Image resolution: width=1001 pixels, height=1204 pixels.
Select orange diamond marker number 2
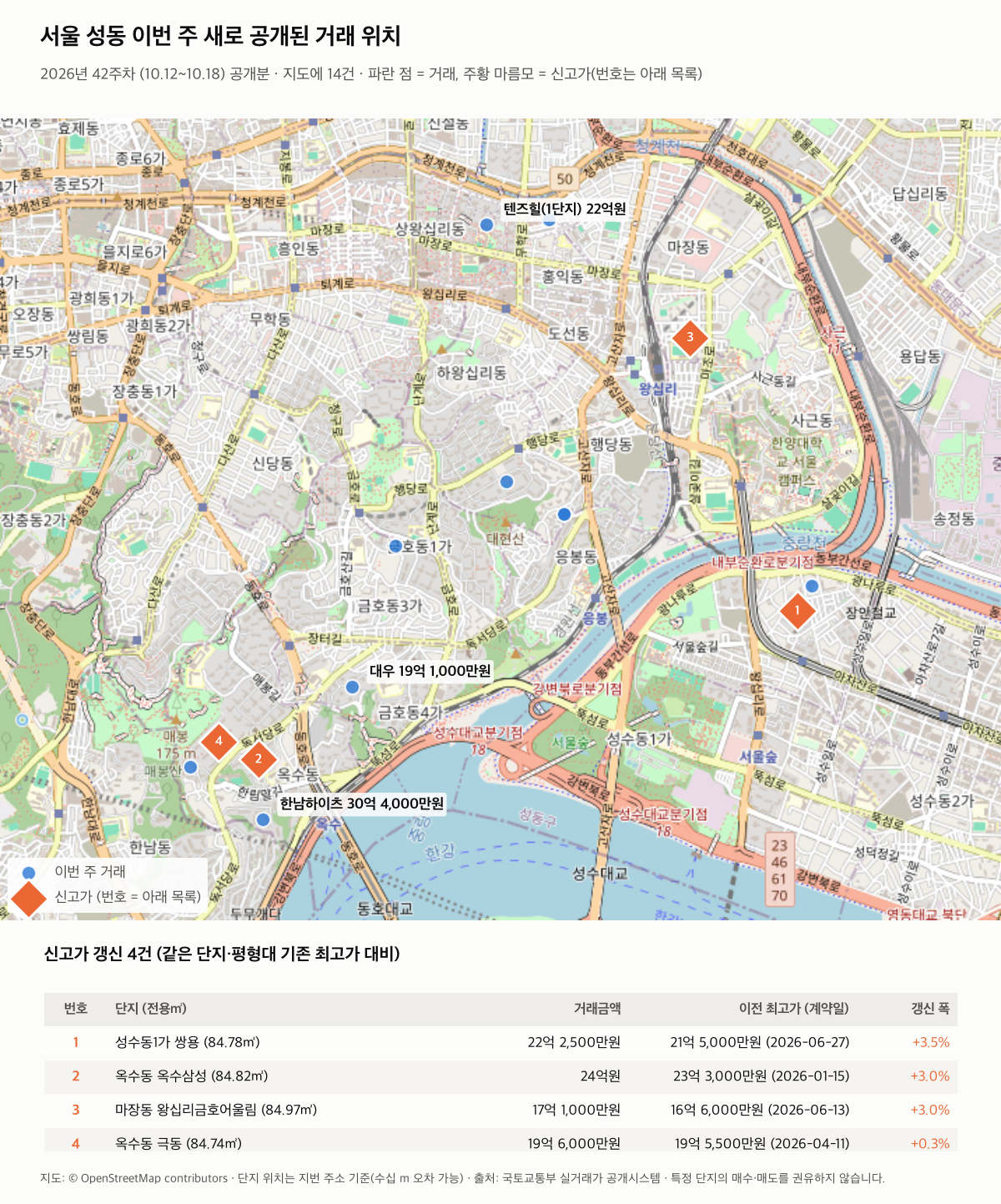click(x=259, y=759)
